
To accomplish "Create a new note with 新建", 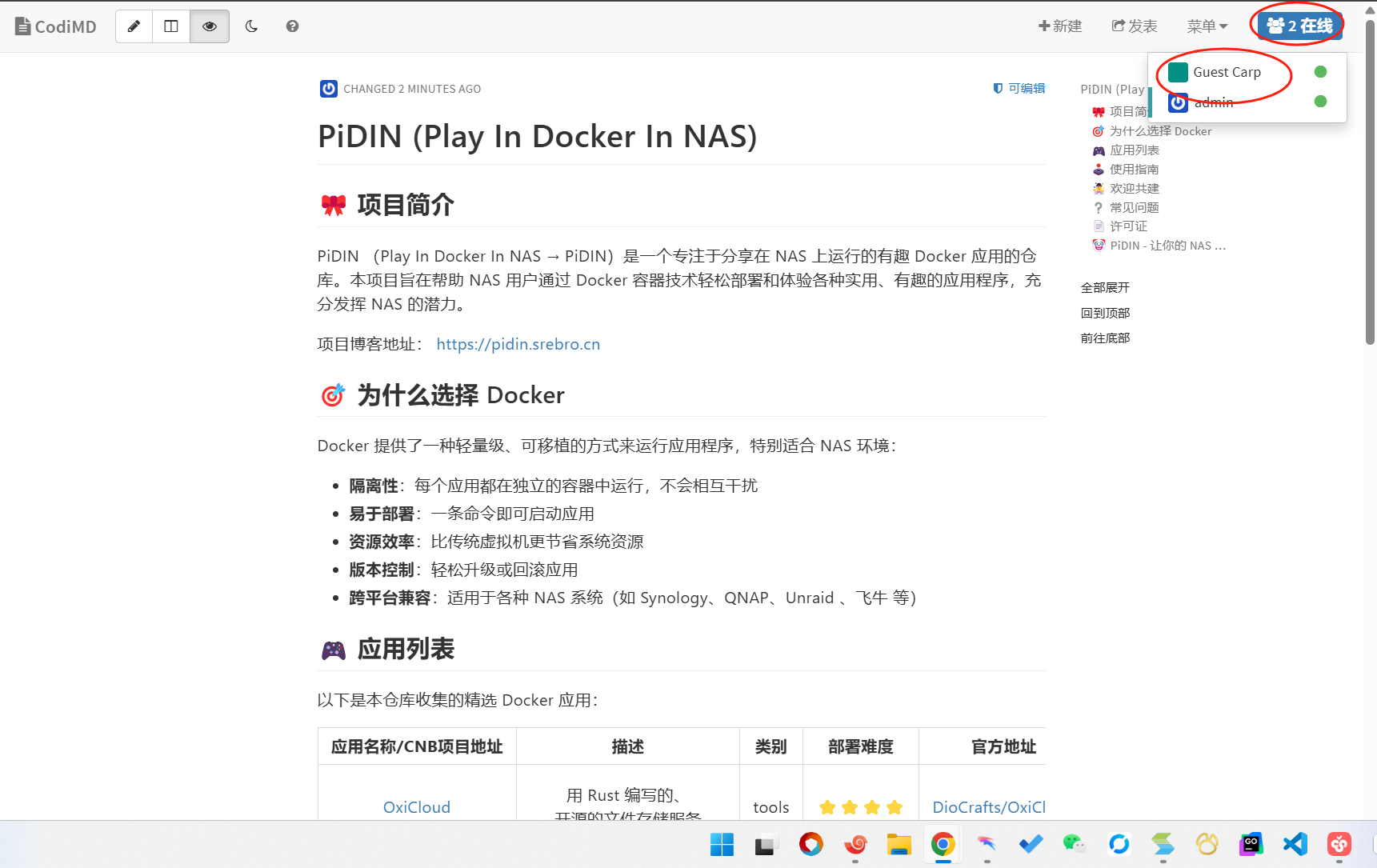I will [1060, 26].
